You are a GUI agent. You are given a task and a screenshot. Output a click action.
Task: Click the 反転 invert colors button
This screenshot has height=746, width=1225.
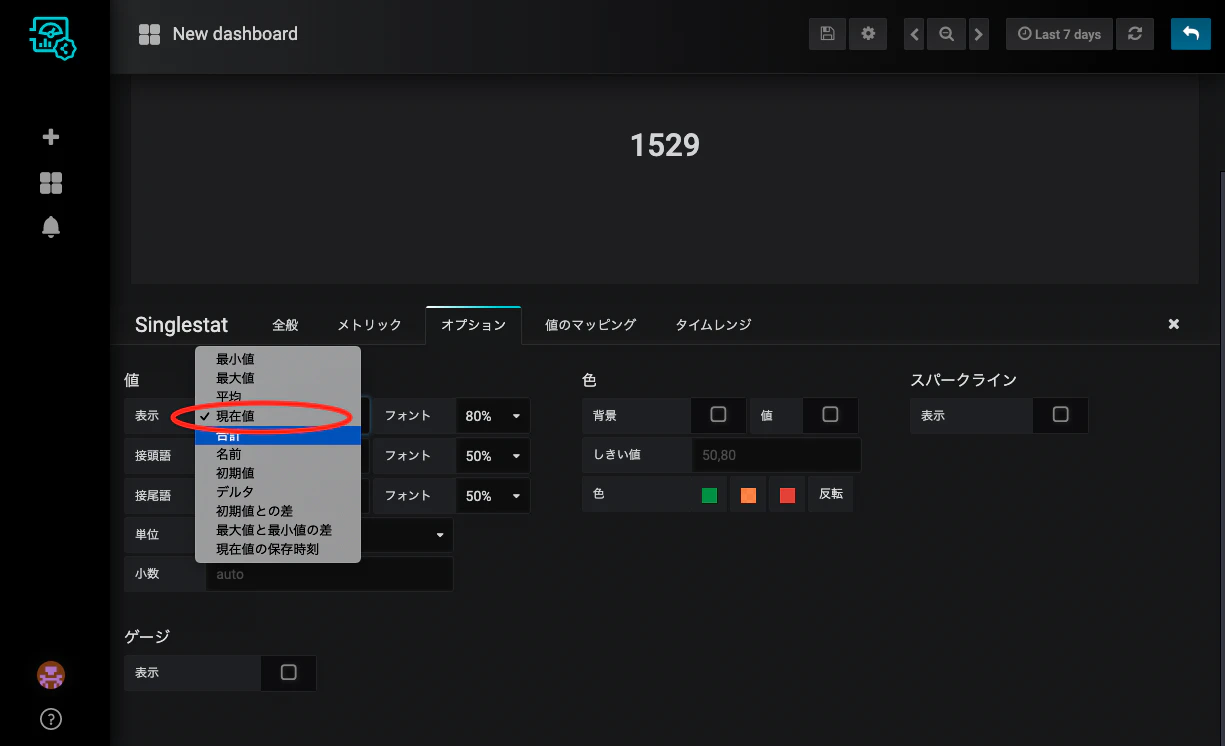[831, 495]
